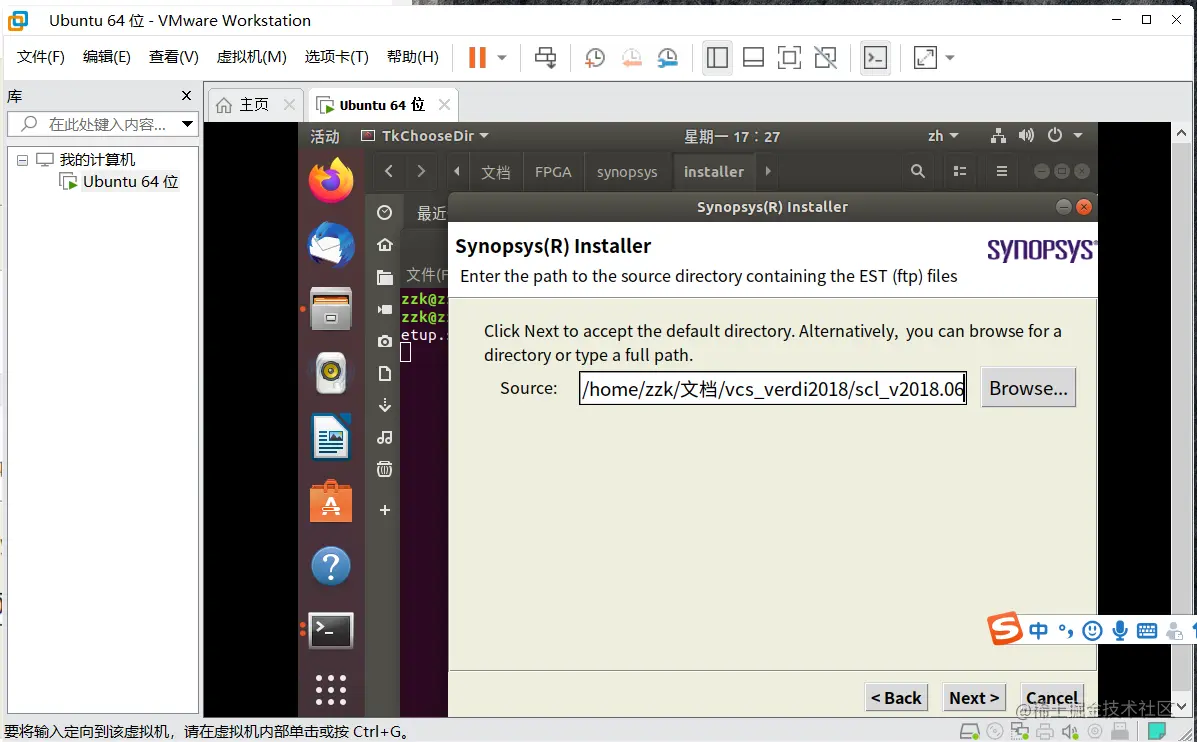Open the 查看(V) menu
The image size is (1197, 742).
click(173, 57)
